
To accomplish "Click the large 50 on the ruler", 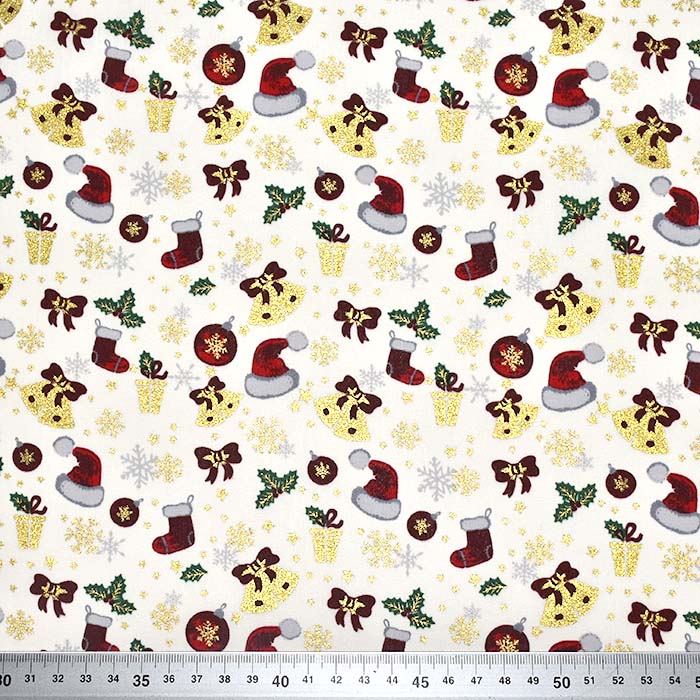I will 563,683.
